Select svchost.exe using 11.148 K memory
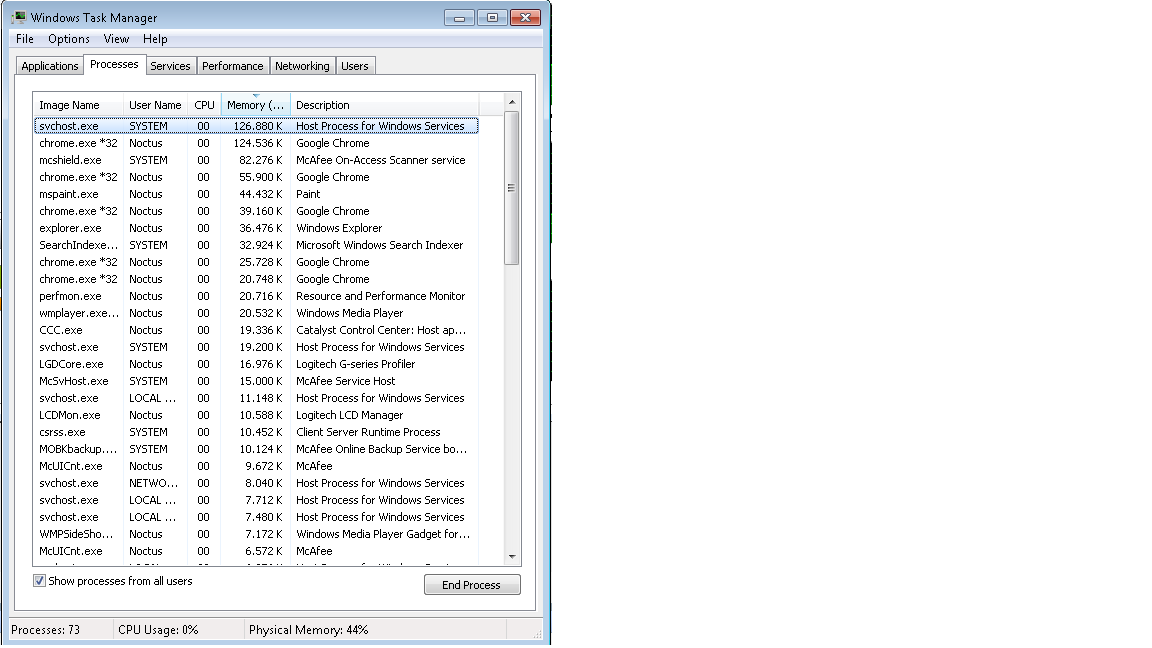Viewport: 1152px width, 648px height. 256,398
